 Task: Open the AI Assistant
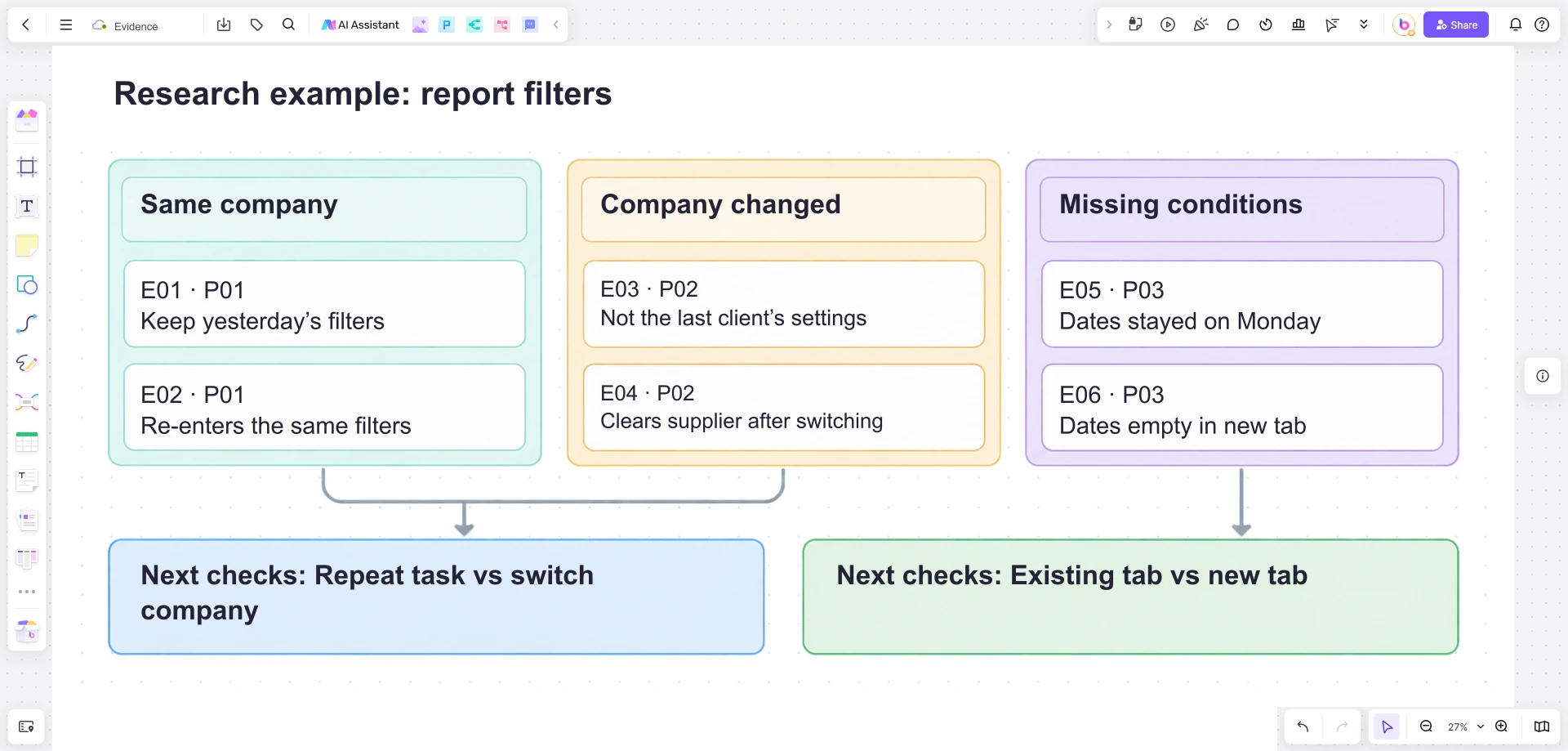coord(360,25)
